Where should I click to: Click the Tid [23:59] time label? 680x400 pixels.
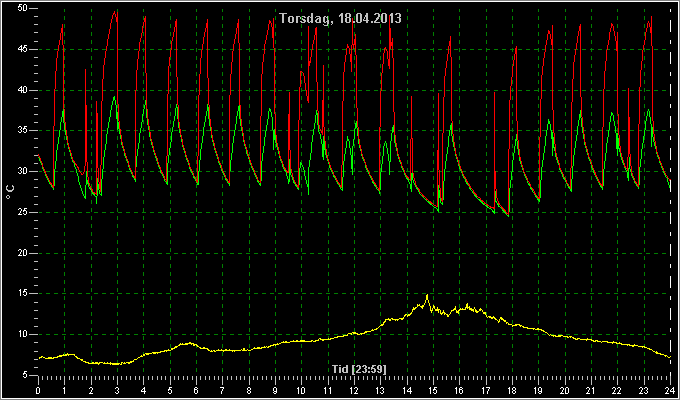coord(359,370)
